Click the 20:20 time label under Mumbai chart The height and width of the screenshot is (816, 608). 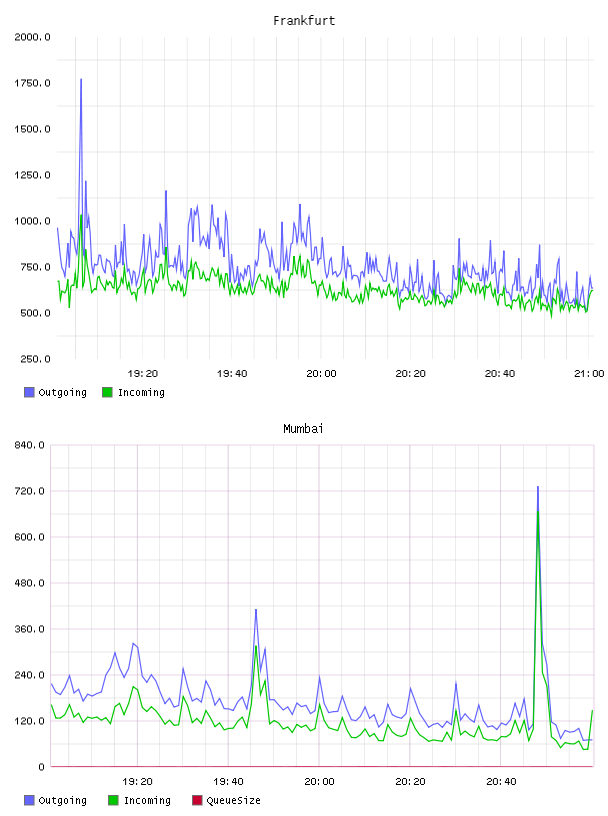pyautogui.click(x=410, y=782)
